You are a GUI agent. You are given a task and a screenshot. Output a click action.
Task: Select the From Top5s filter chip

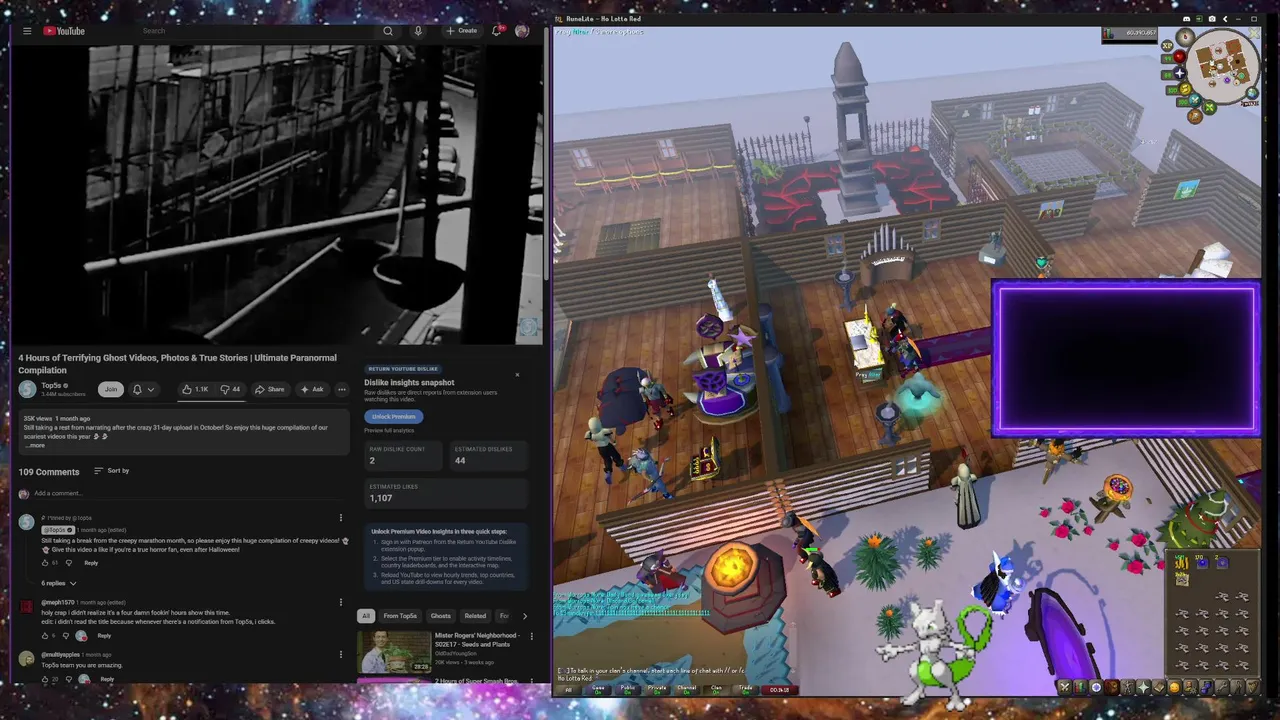[400, 616]
